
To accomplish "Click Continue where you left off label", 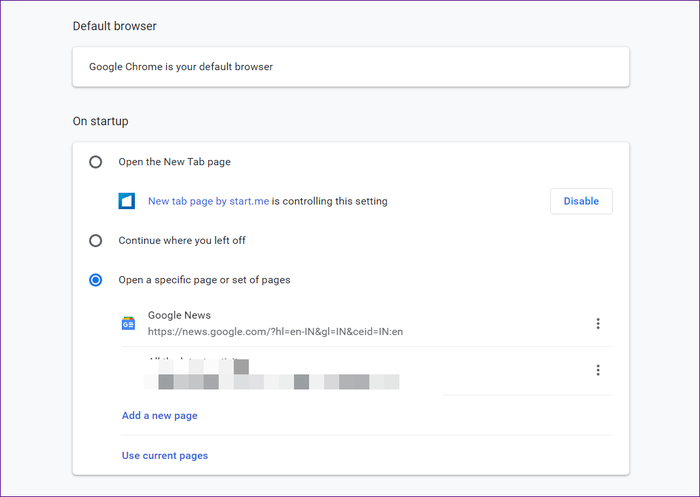I will pos(182,241).
